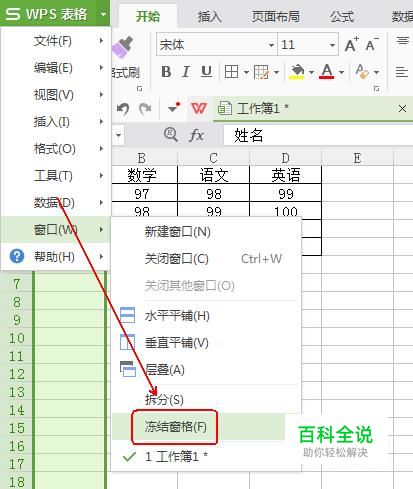Toggle bold formatting
Screen dimensions: 413x489
click(166, 72)
